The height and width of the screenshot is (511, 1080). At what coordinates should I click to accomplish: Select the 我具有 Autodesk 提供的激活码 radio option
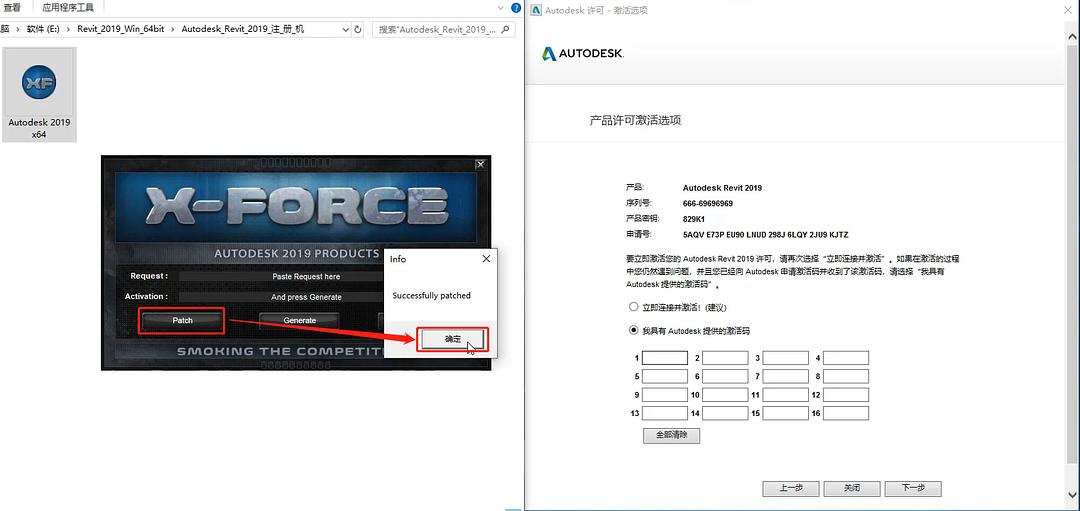tap(633, 330)
